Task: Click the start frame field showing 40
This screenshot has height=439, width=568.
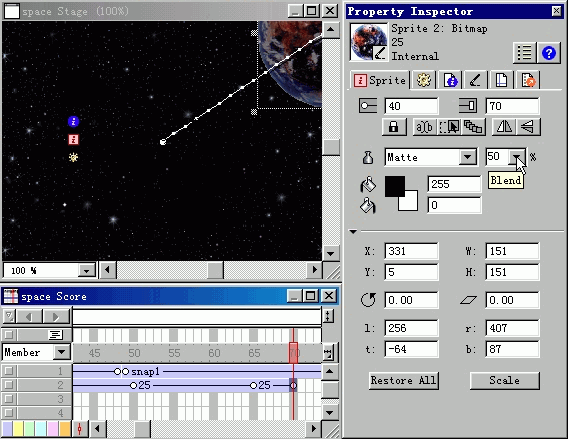Action: [411, 106]
